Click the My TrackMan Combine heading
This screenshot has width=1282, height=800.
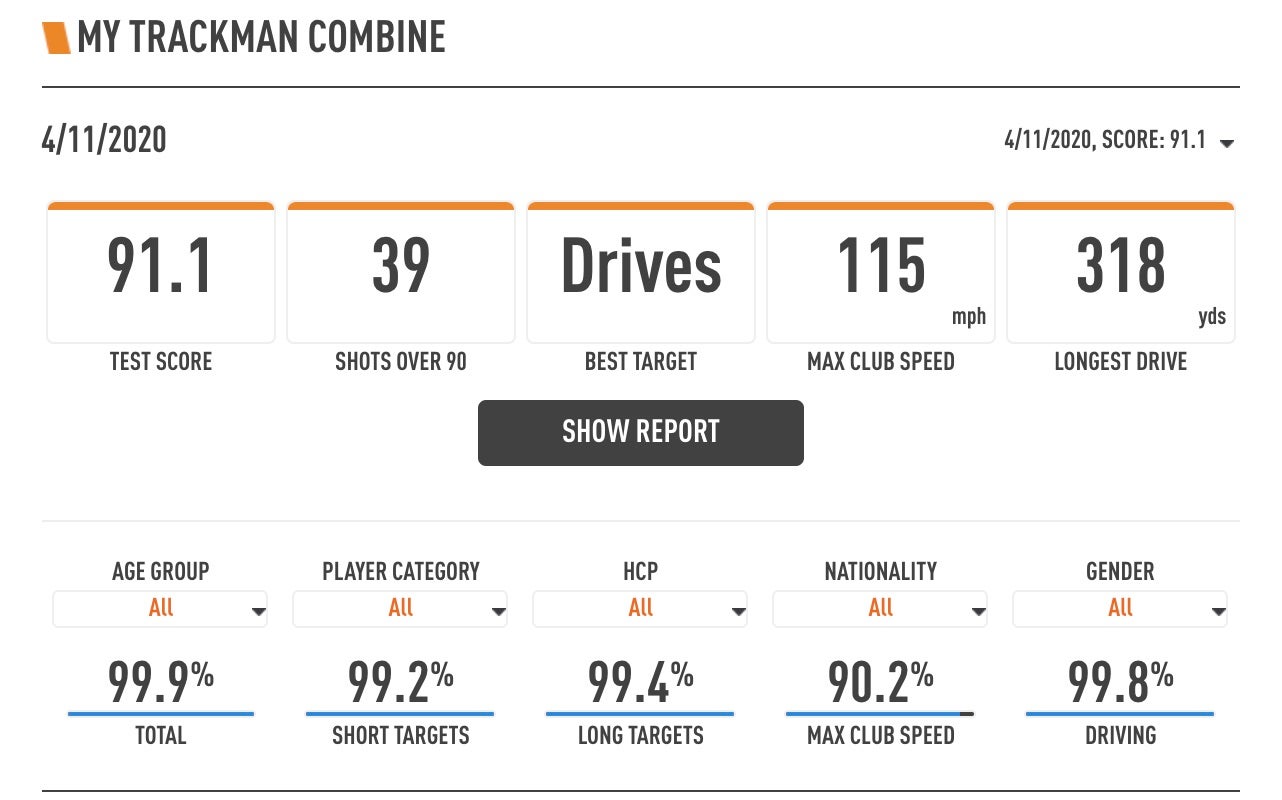click(x=261, y=38)
